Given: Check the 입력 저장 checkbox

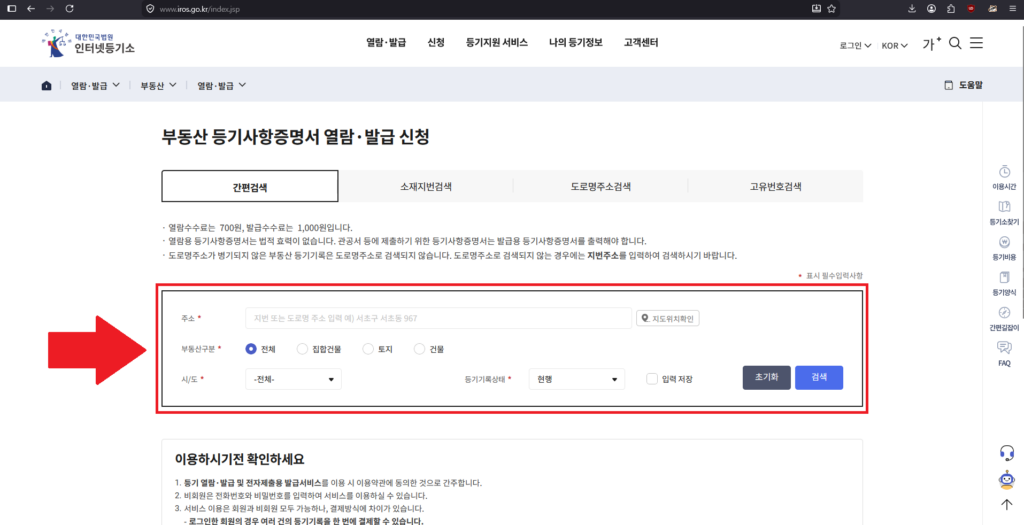Looking at the screenshot, I should tap(652, 379).
